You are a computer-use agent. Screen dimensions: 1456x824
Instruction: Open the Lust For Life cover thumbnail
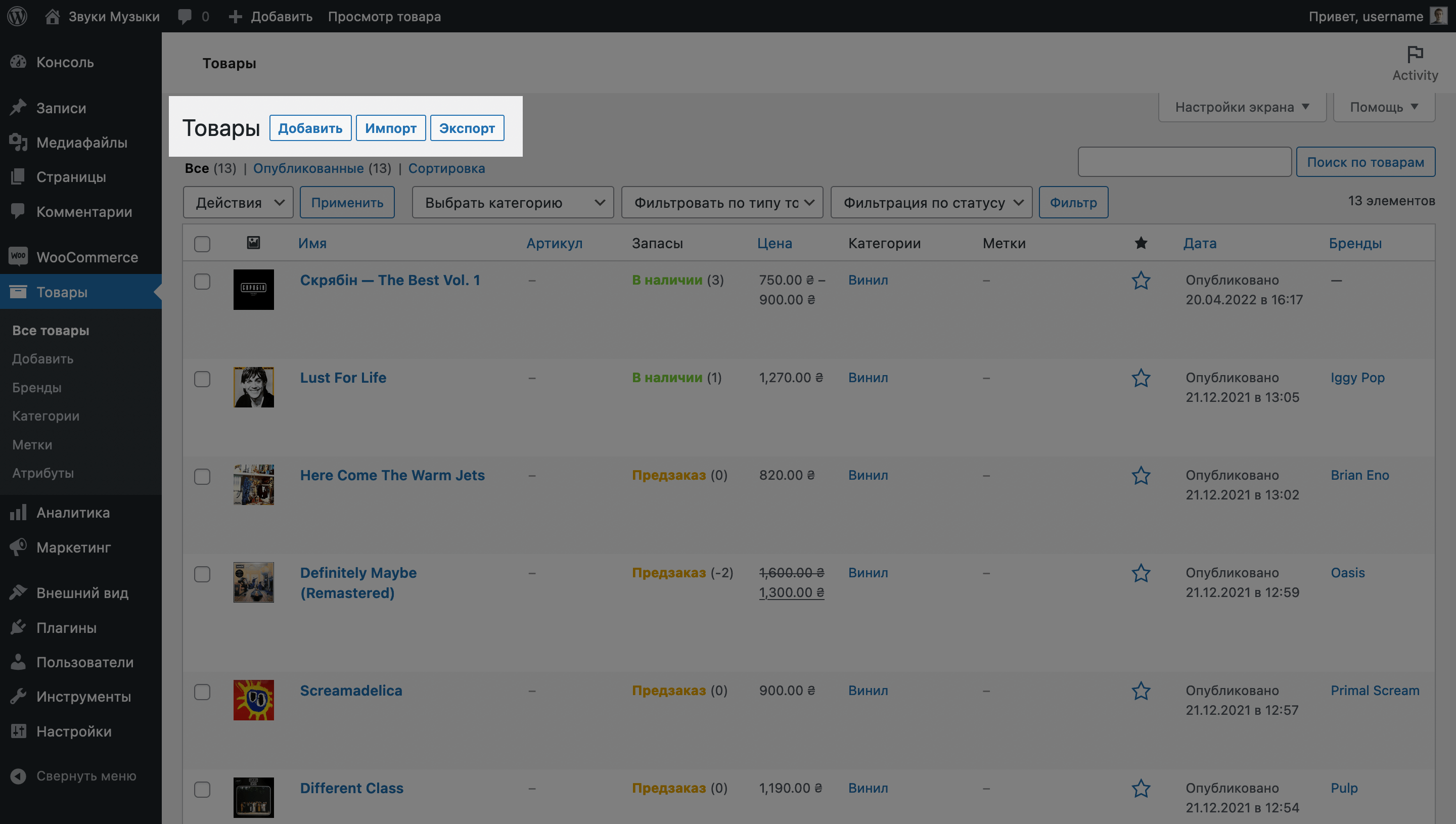(x=253, y=387)
